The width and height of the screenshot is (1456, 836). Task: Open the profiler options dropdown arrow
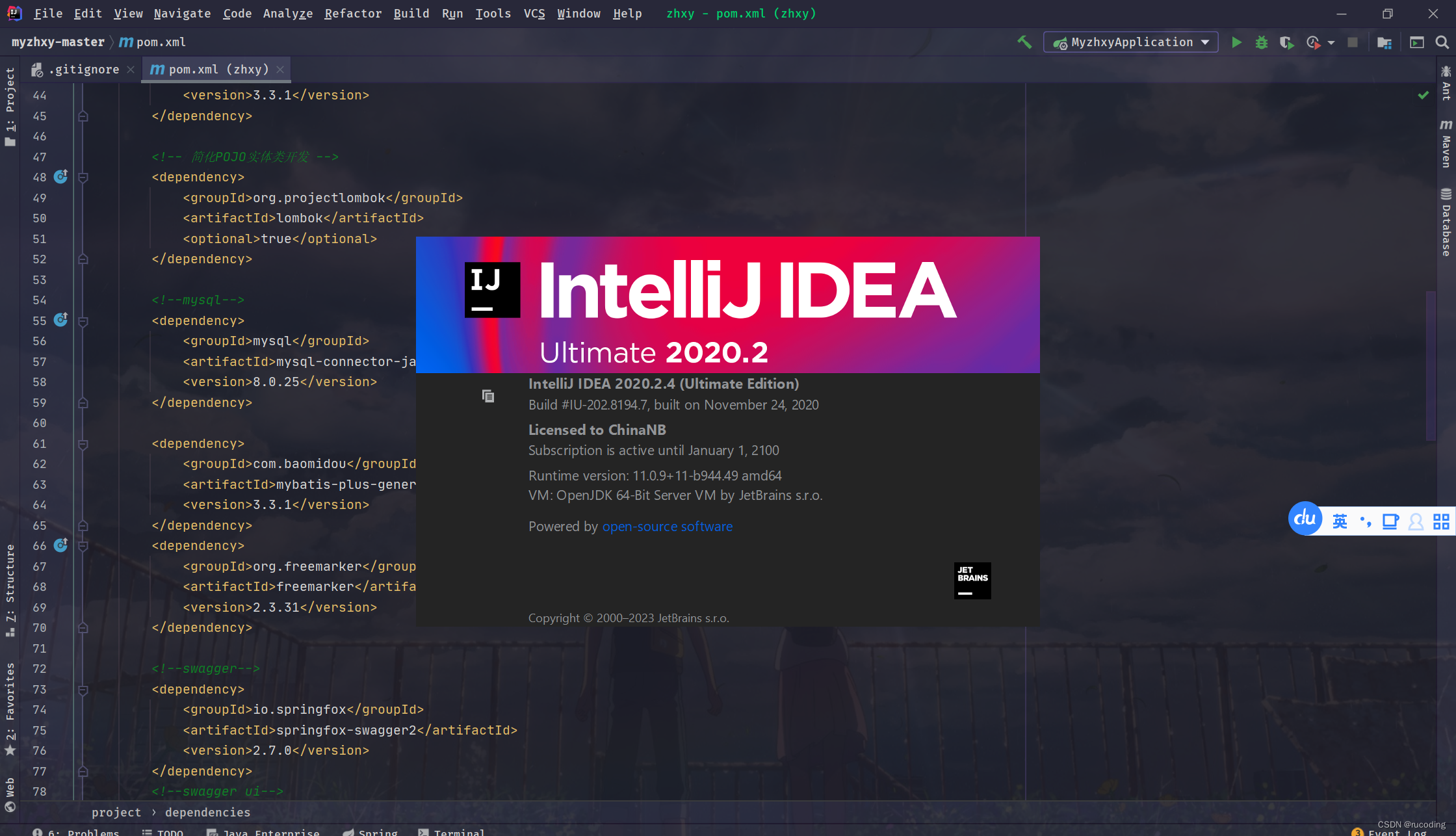[x=1331, y=43]
